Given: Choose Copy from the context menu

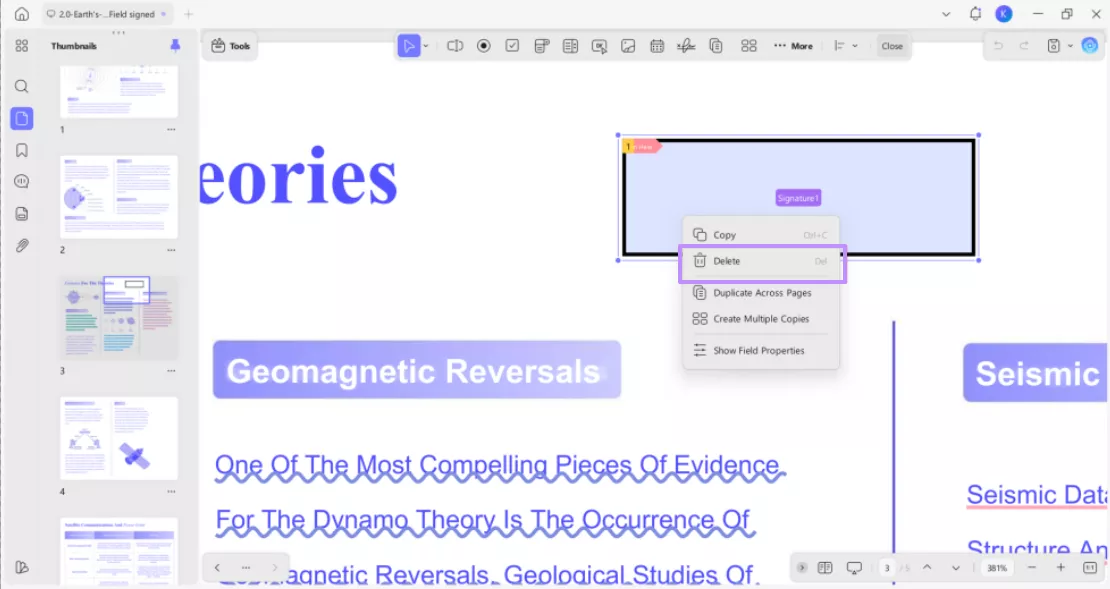Looking at the screenshot, I should click(x=761, y=235).
